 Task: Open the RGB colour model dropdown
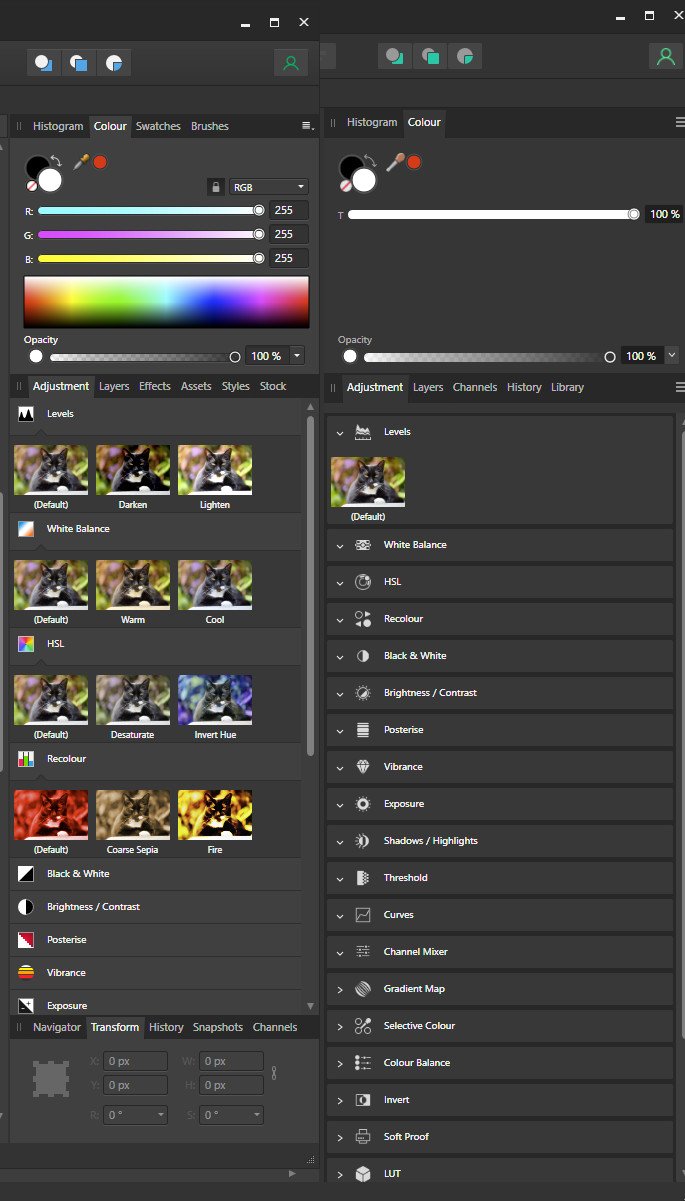coord(268,187)
